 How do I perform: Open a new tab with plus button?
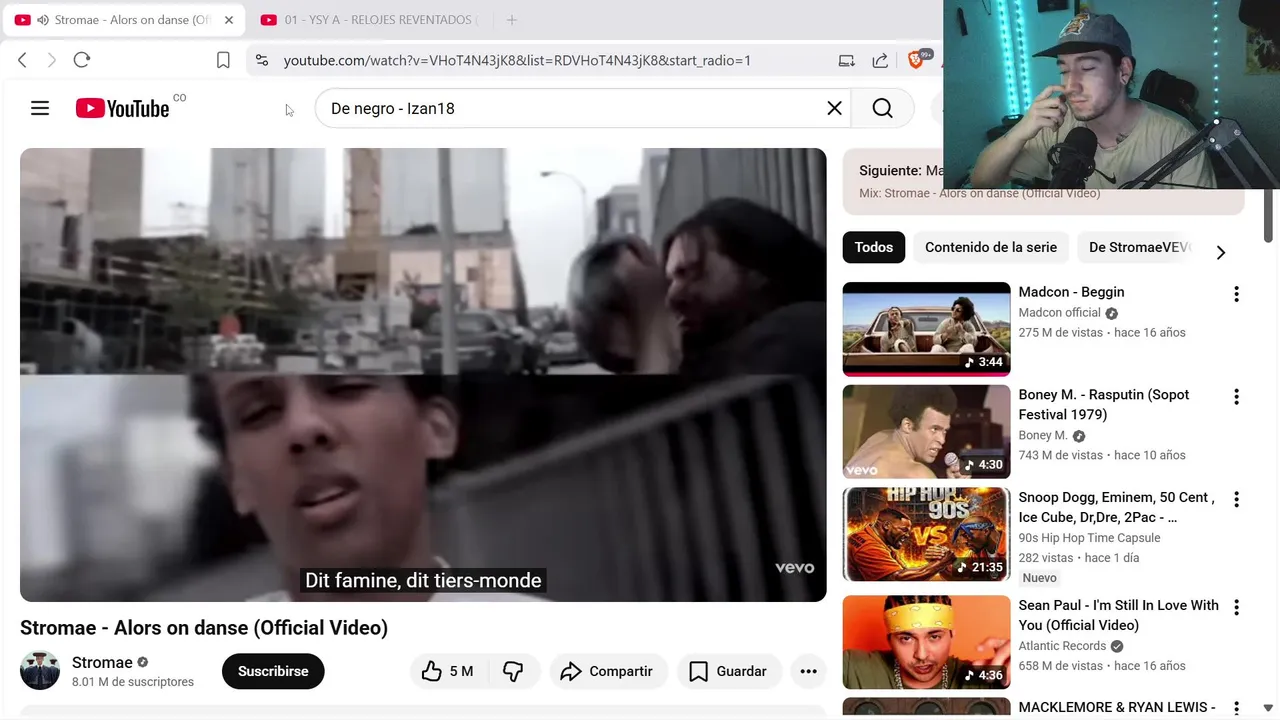click(511, 20)
